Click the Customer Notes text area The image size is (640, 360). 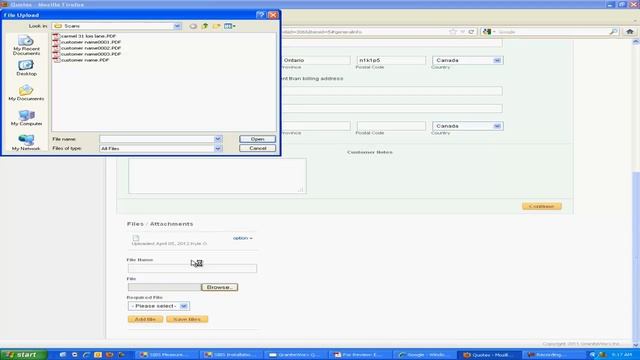217,176
